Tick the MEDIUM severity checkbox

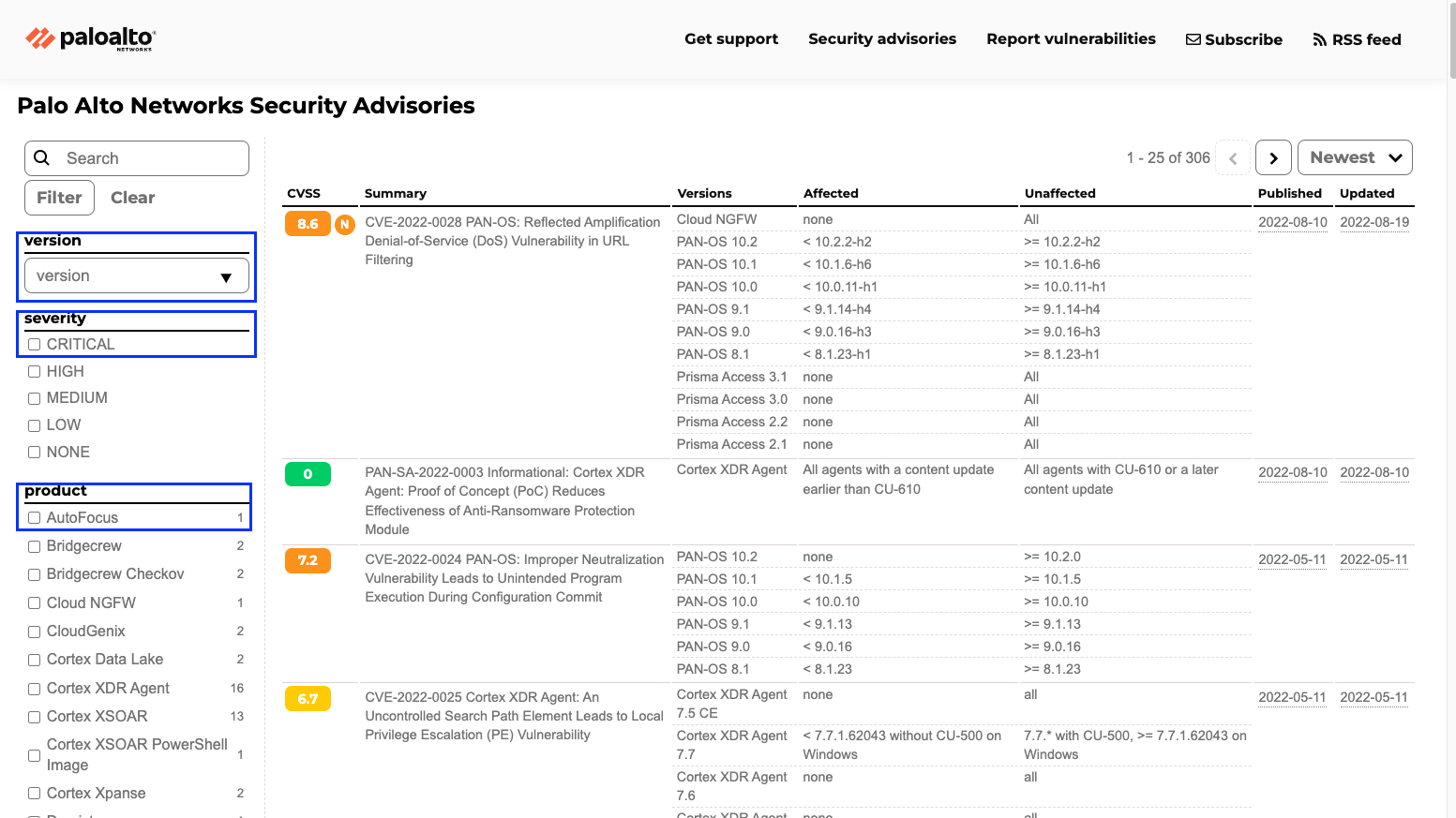pos(35,398)
